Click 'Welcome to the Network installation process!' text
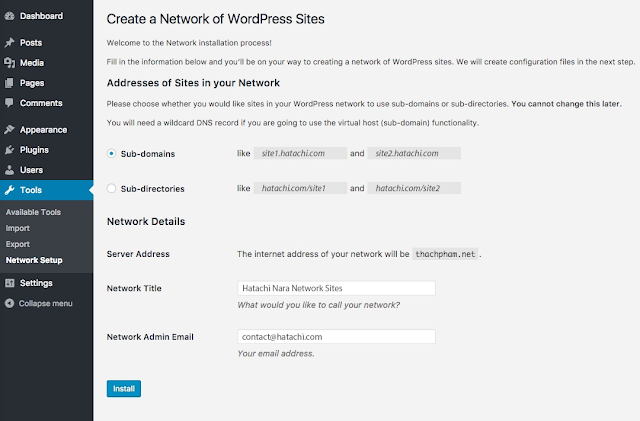The width and height of the screenshot is (640, 421). point(189,43)
